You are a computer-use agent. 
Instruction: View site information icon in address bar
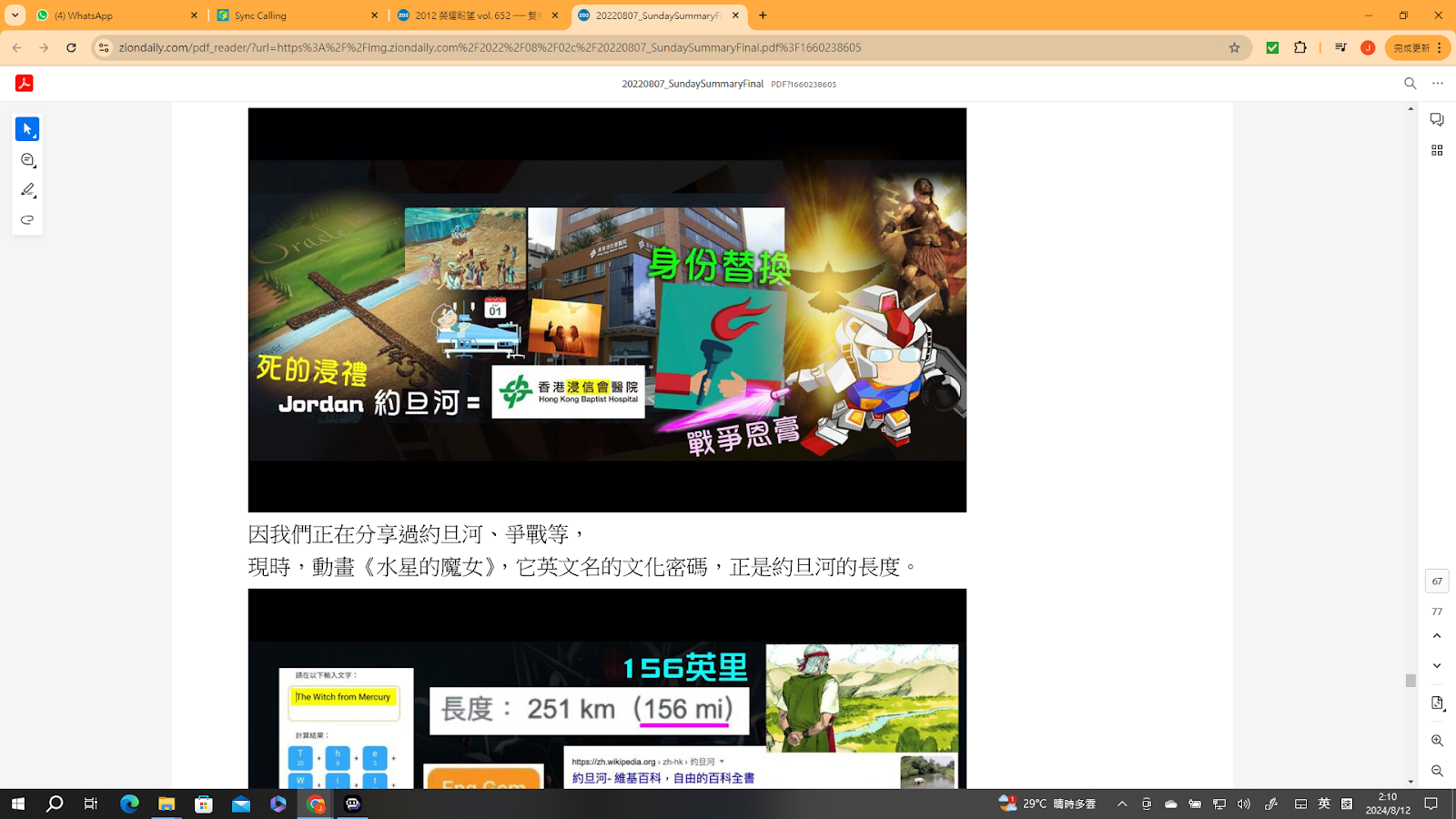(x=104, y=47)
